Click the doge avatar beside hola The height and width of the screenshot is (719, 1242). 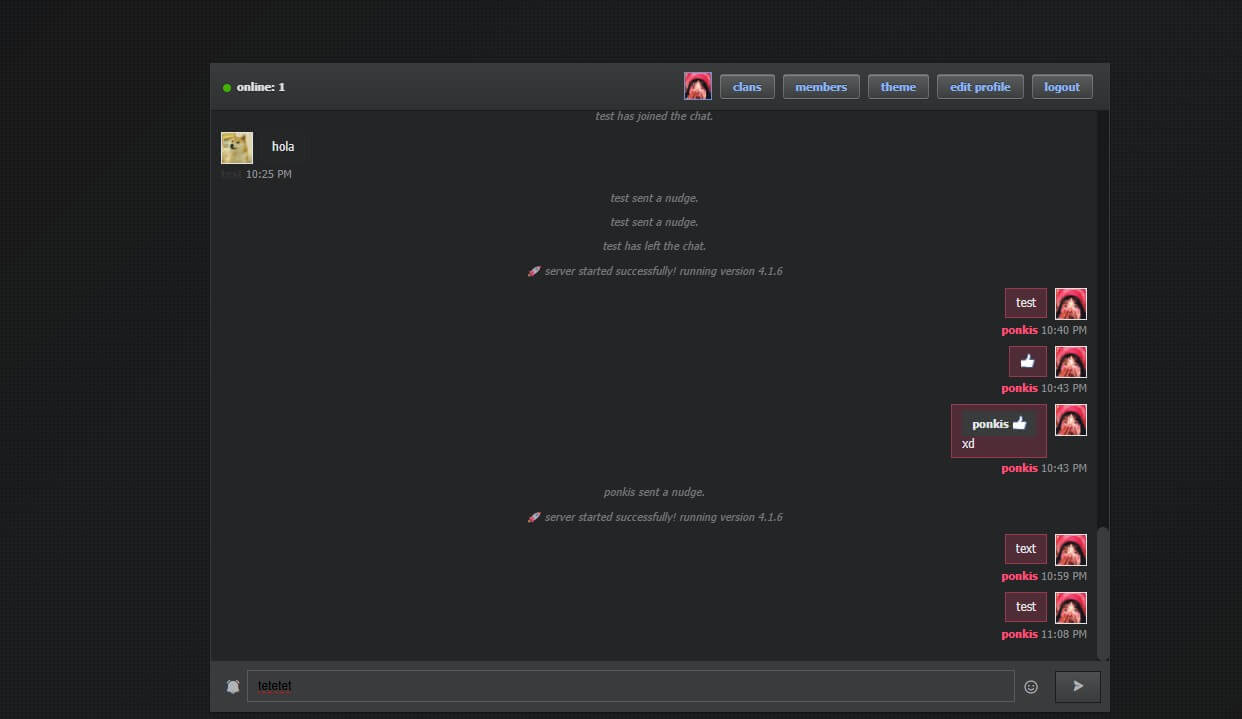pos(237,148)
